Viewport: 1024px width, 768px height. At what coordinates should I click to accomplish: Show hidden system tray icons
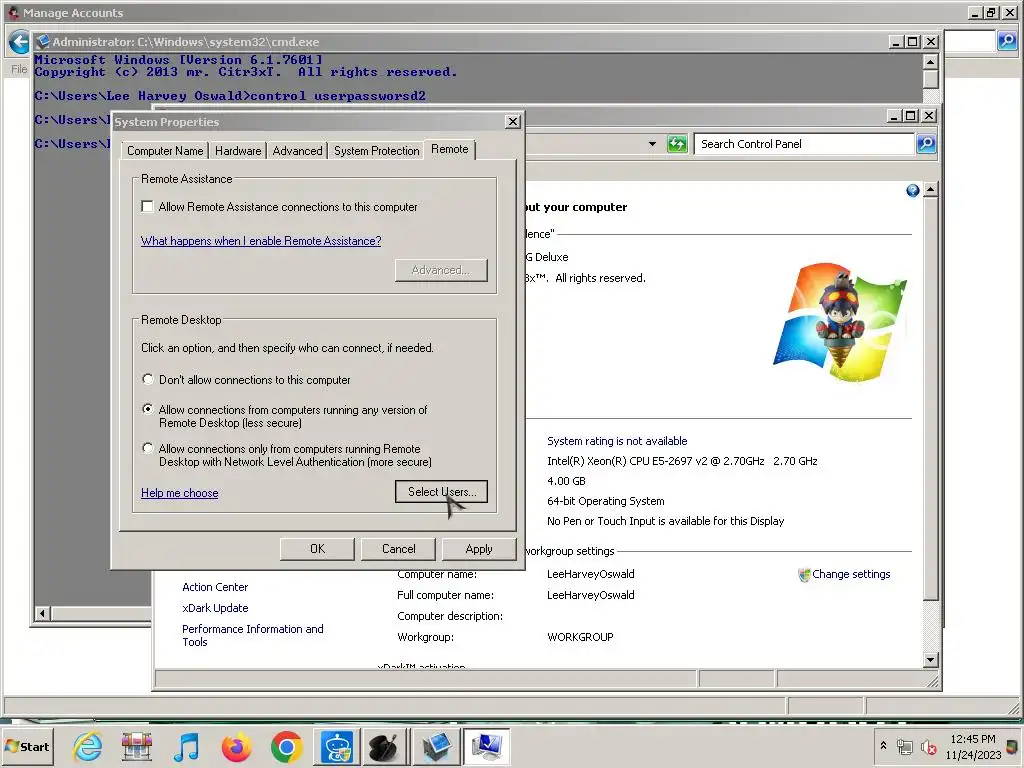(x=883, y=745)
